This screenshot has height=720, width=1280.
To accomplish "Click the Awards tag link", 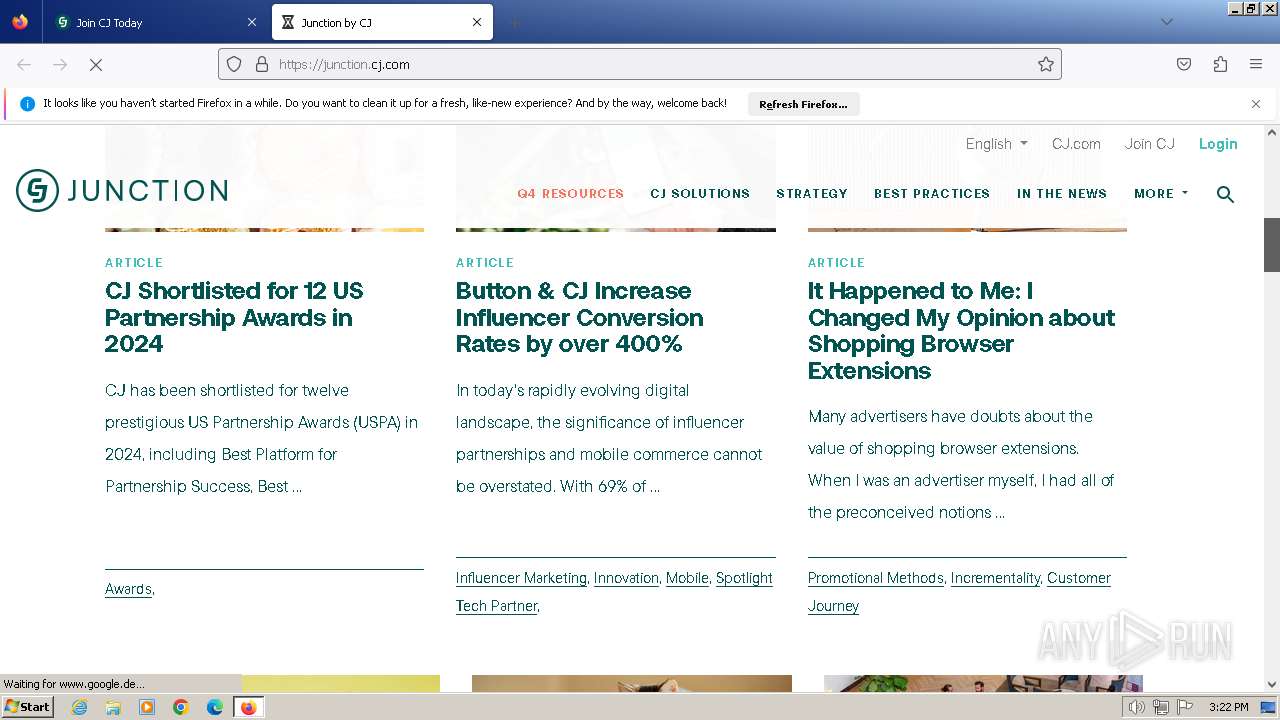I will [x=128, y=589].
